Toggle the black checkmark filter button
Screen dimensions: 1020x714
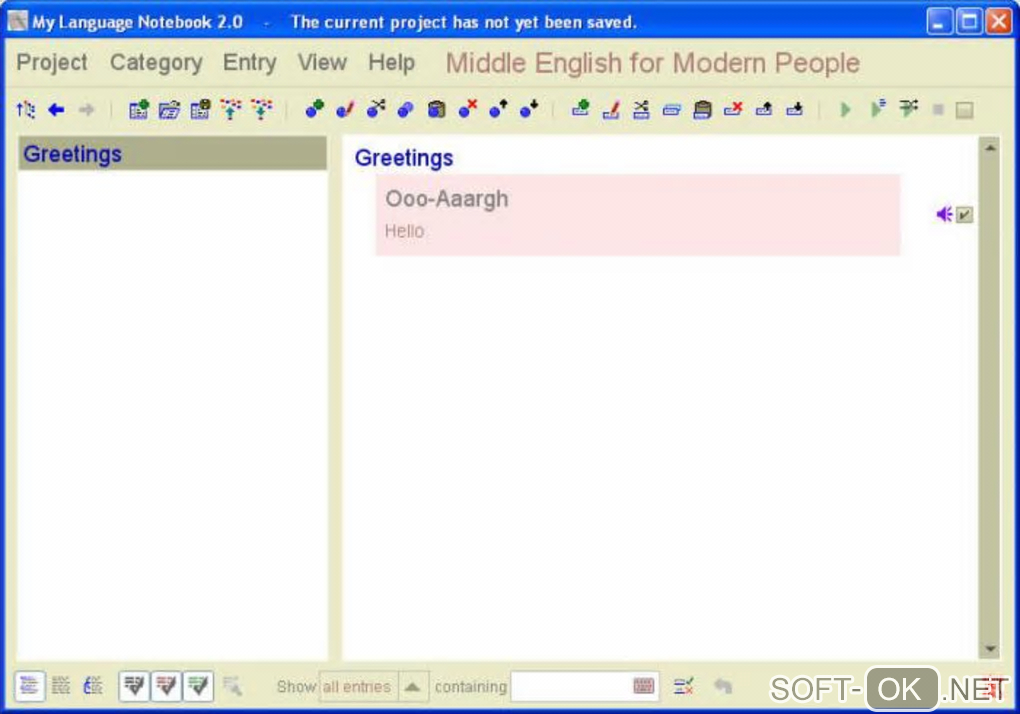(x=134, y=686)
